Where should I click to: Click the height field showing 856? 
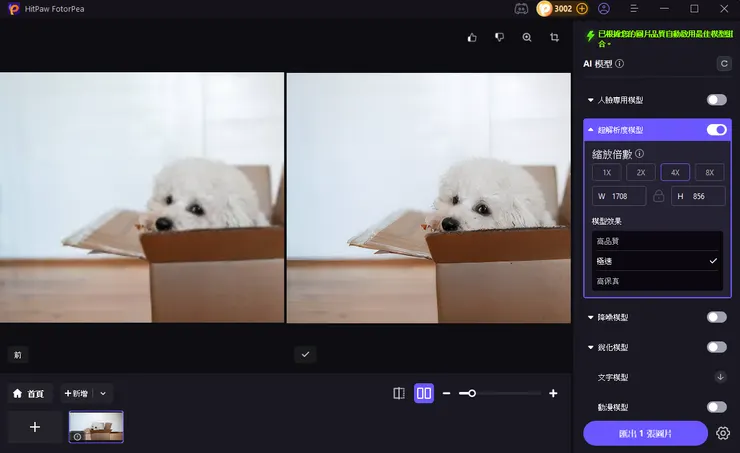point(698,196)
